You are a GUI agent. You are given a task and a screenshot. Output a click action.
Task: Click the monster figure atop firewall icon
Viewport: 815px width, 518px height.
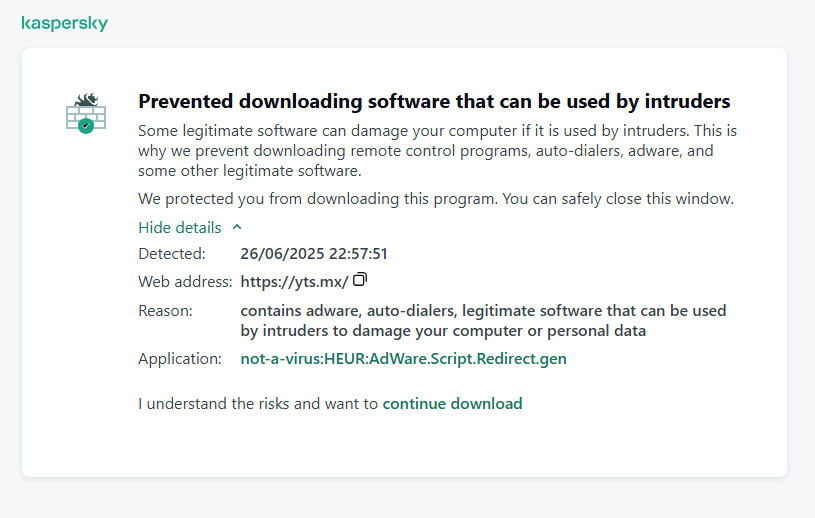click(87, 99)
